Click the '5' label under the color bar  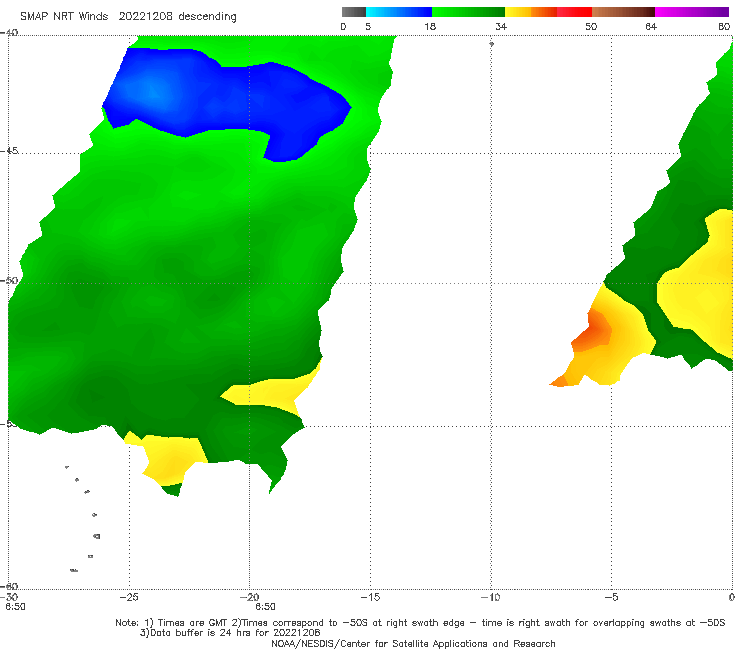[368, 26]
